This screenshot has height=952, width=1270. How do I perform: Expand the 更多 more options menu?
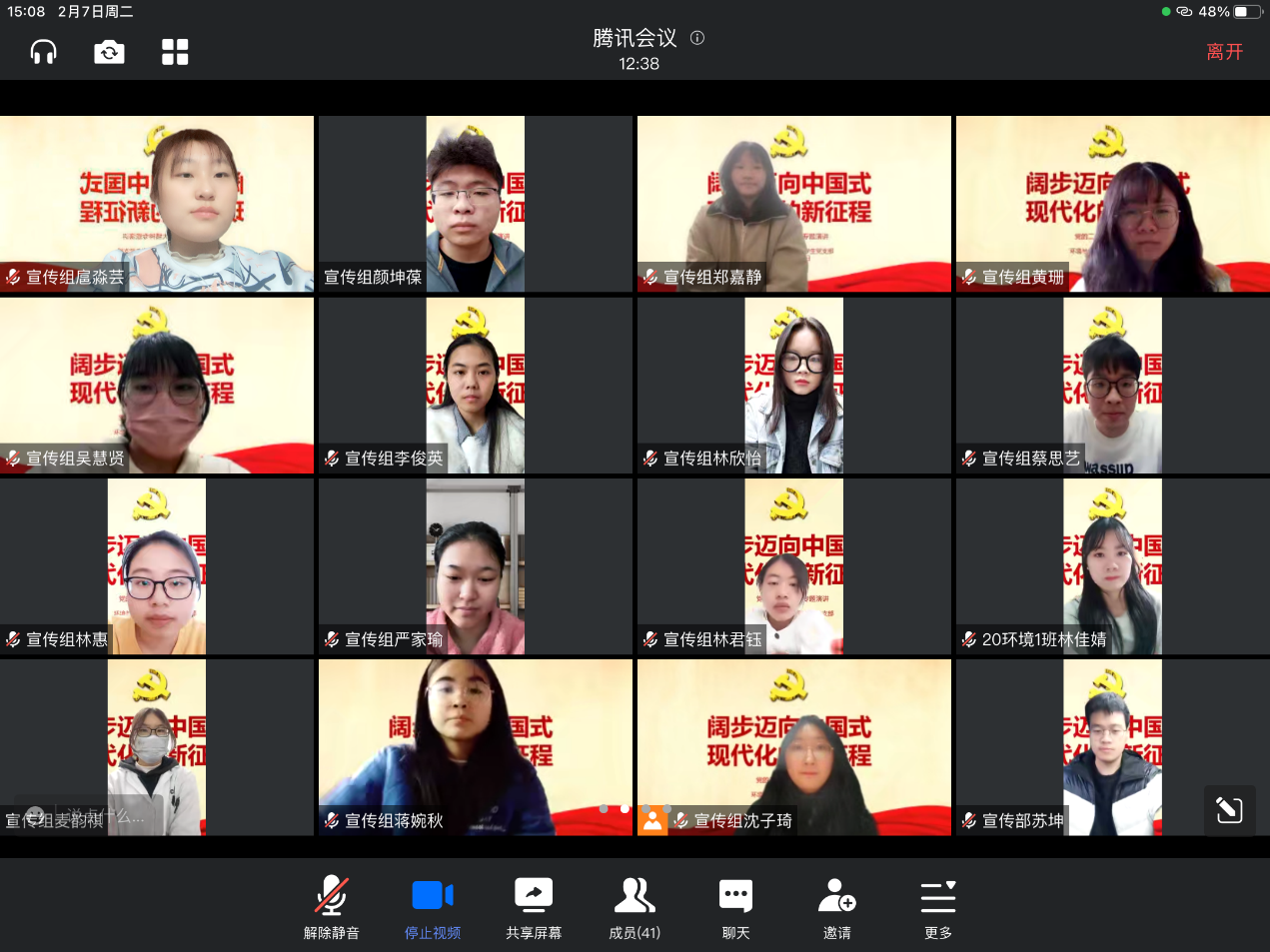point(937,906)
